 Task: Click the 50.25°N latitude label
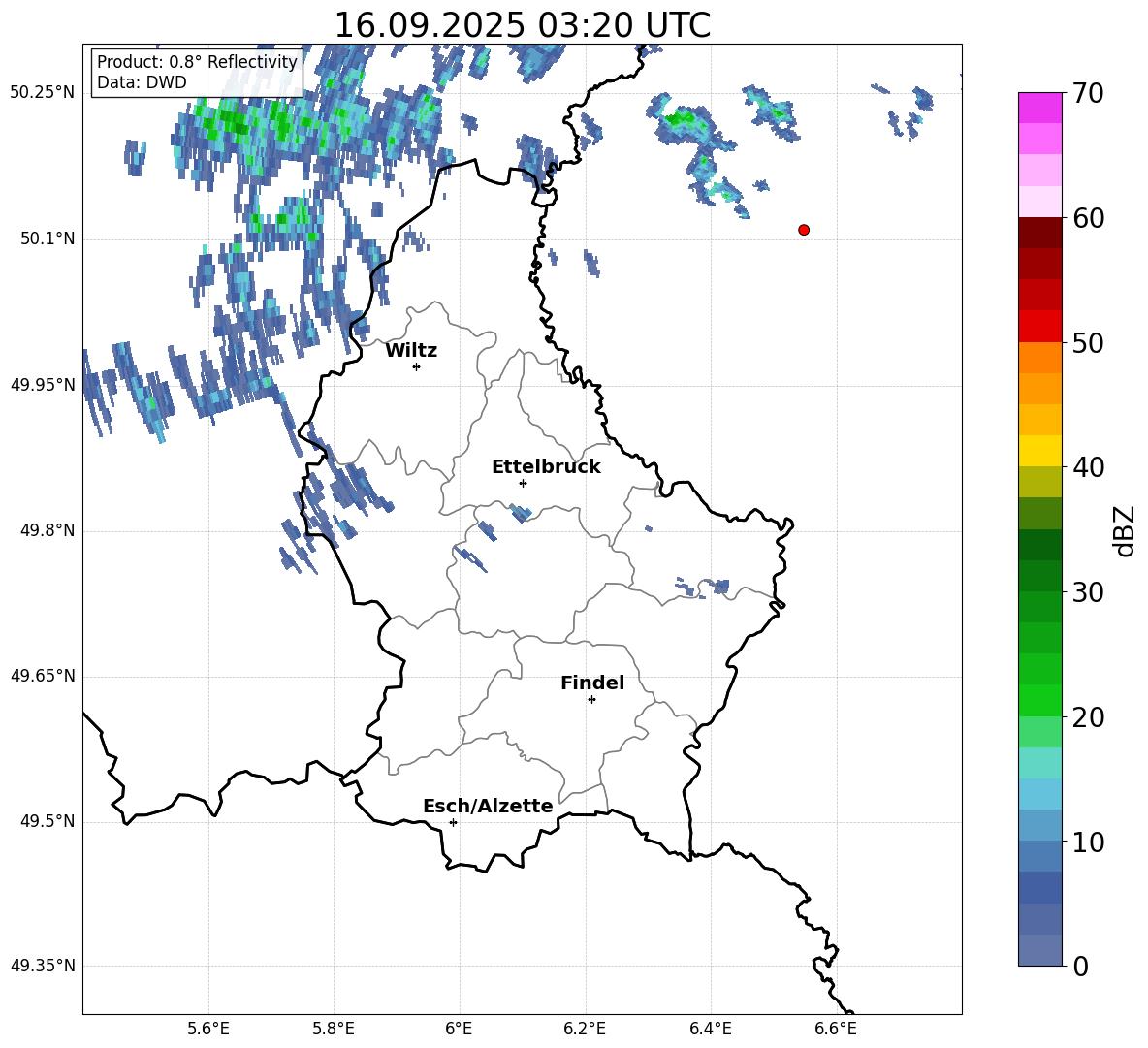click(43, 93)
